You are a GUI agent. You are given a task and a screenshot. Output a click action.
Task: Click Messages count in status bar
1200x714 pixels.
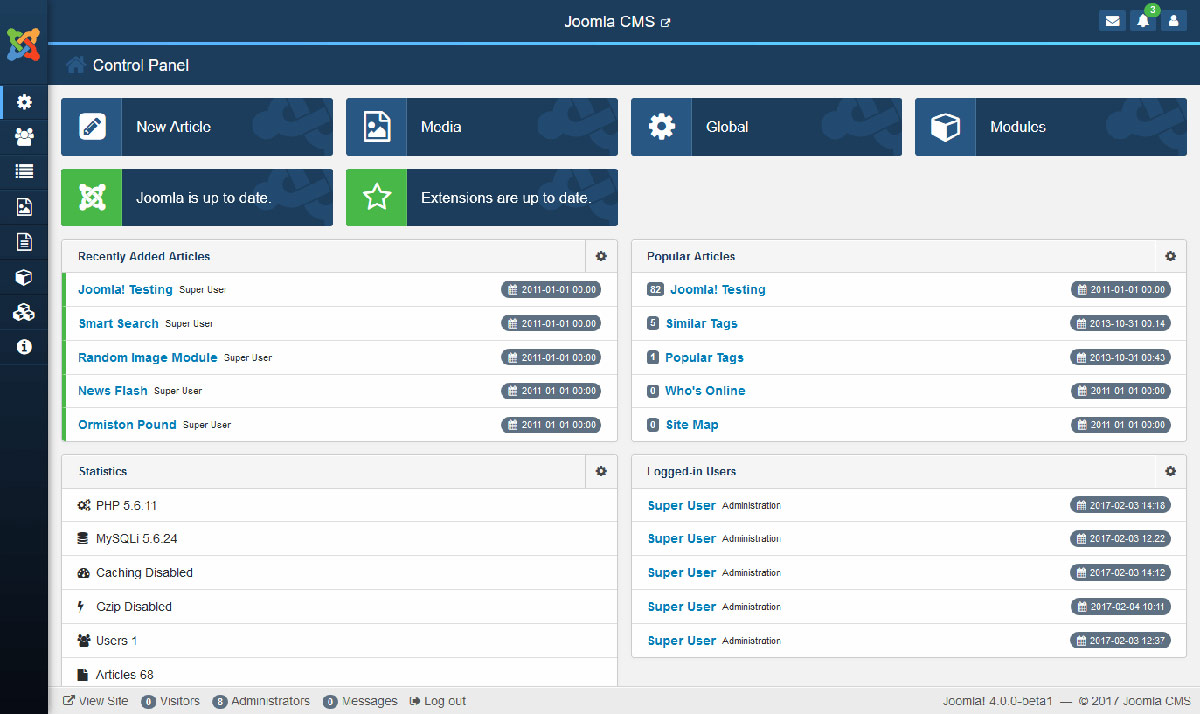(360, 701)
